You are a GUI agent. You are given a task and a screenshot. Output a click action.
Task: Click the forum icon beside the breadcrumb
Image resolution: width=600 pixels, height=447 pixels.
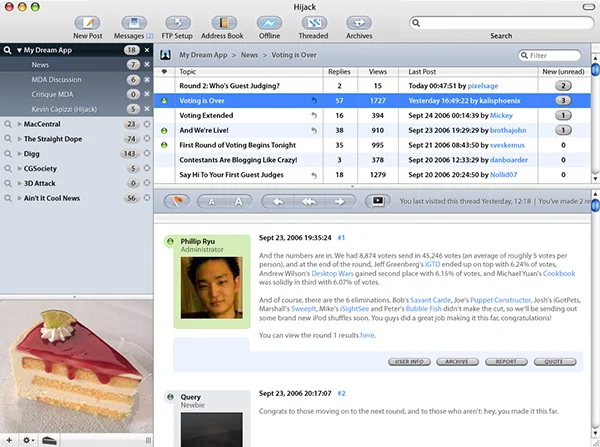pos(165,55)
